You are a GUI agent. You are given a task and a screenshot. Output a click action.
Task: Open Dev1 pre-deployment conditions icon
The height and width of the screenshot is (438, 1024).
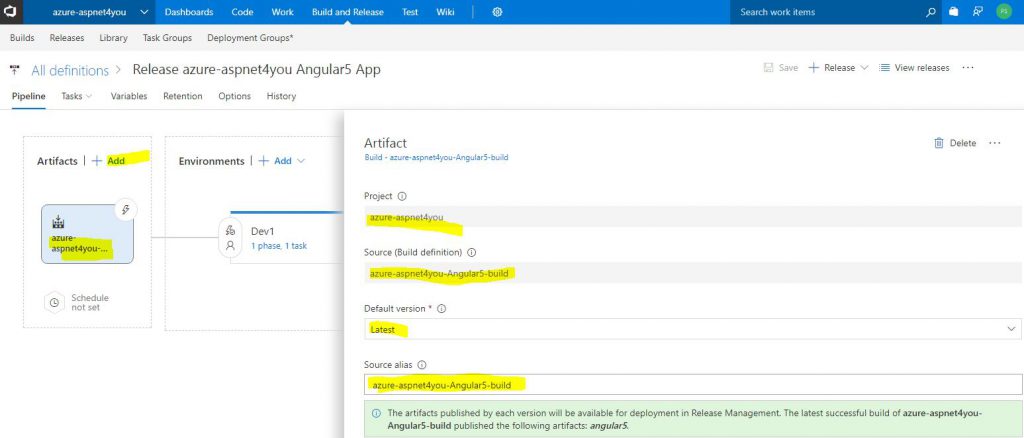pyautogui.click(x=230, y=230)
